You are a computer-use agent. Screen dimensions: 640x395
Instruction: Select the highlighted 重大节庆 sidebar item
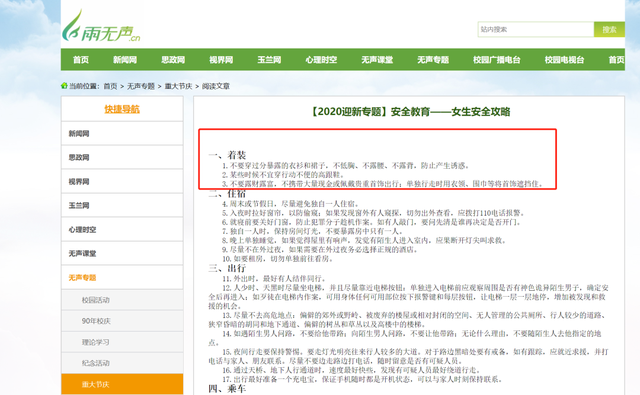pyautogui.click(x=122, y=384)
